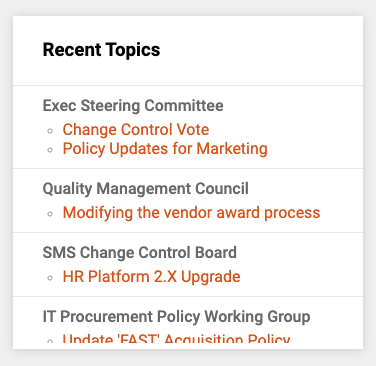The width and height of the screenshot is (376, 366).
Task: Select the IT Procurement Policy Working Group heading
Action: (x=176, y=317)
